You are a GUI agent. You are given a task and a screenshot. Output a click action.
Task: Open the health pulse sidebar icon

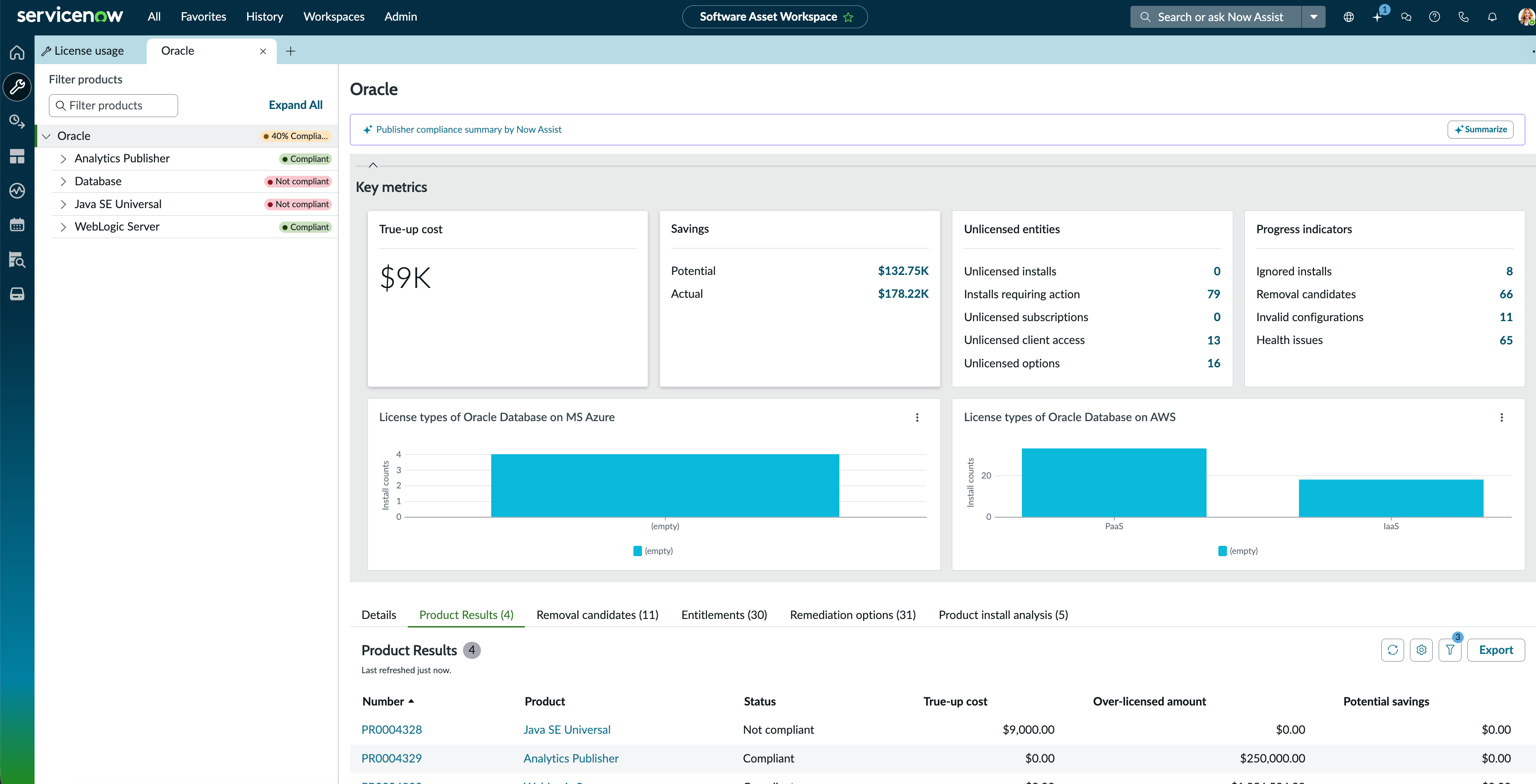click(x=17, y=191)
